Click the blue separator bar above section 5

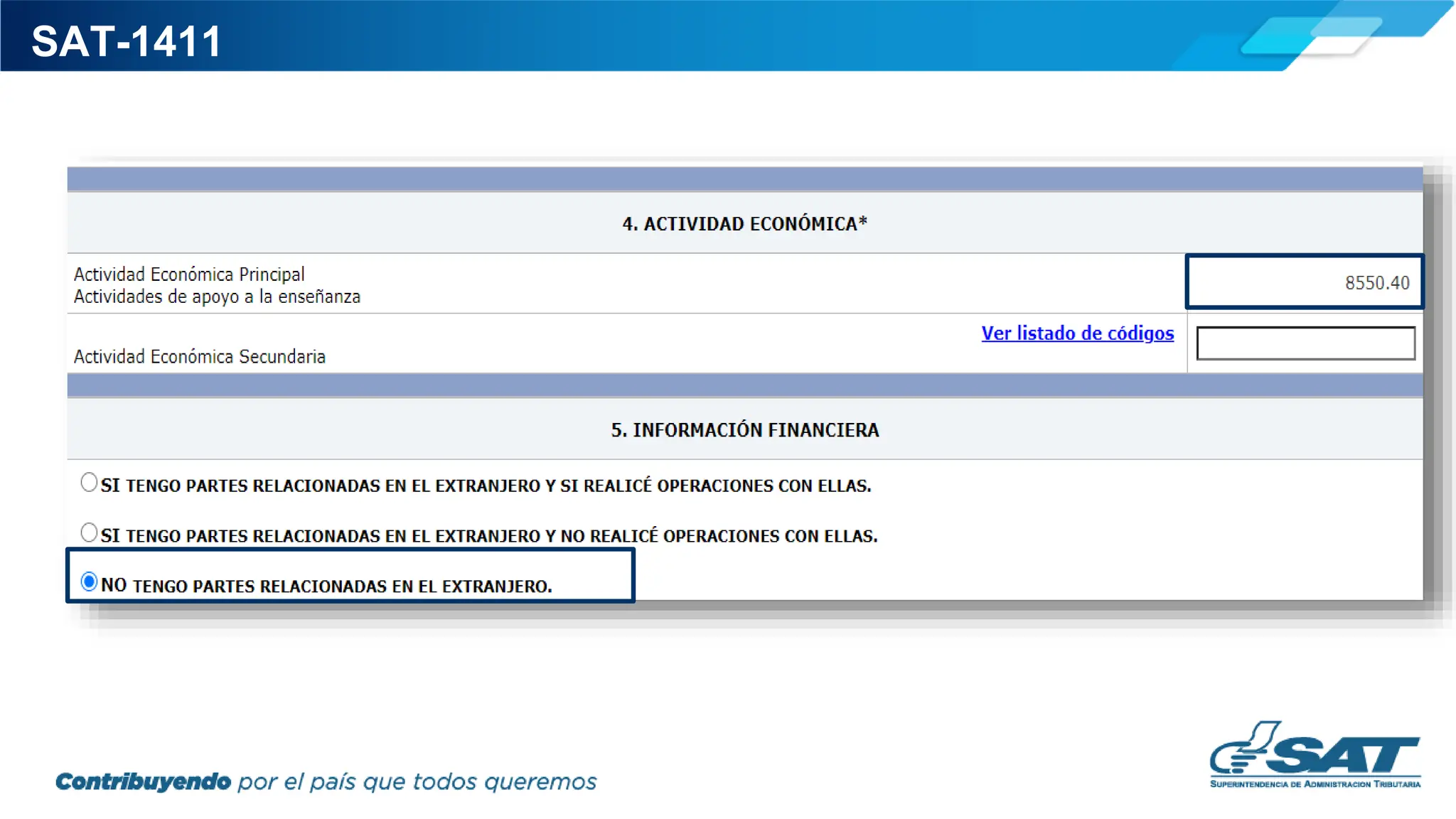pos(744,385)
